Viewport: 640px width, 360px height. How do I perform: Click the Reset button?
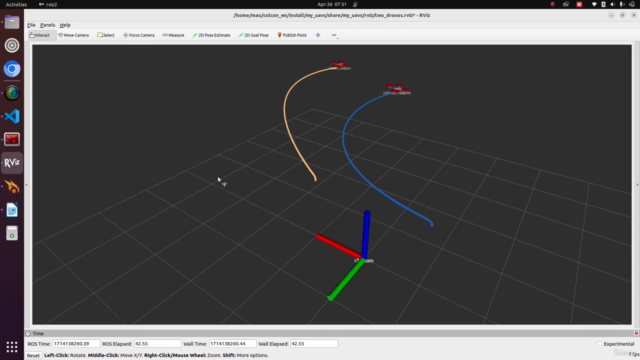coord(33,355)
